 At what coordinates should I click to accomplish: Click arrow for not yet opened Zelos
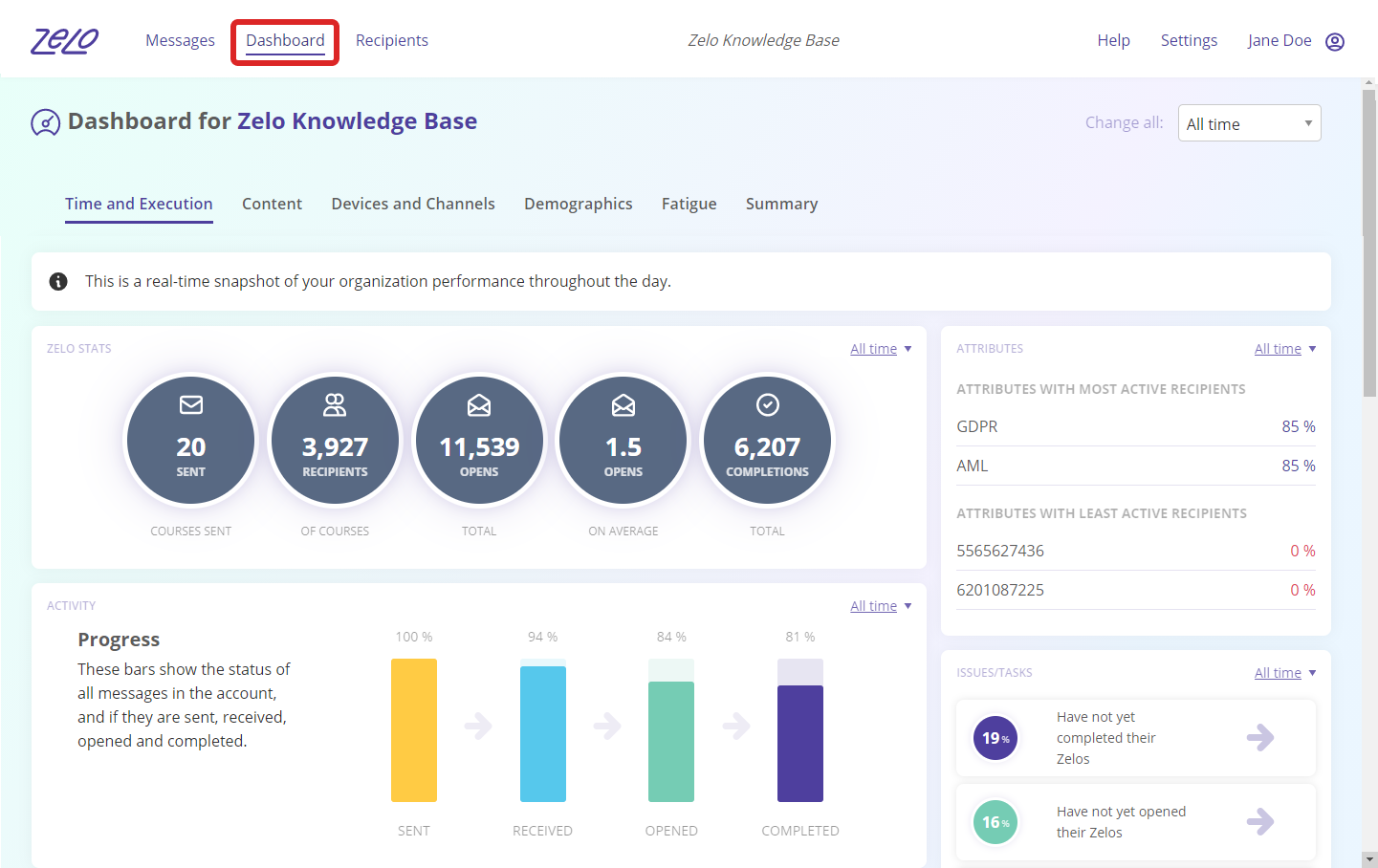pos(1260,821)
